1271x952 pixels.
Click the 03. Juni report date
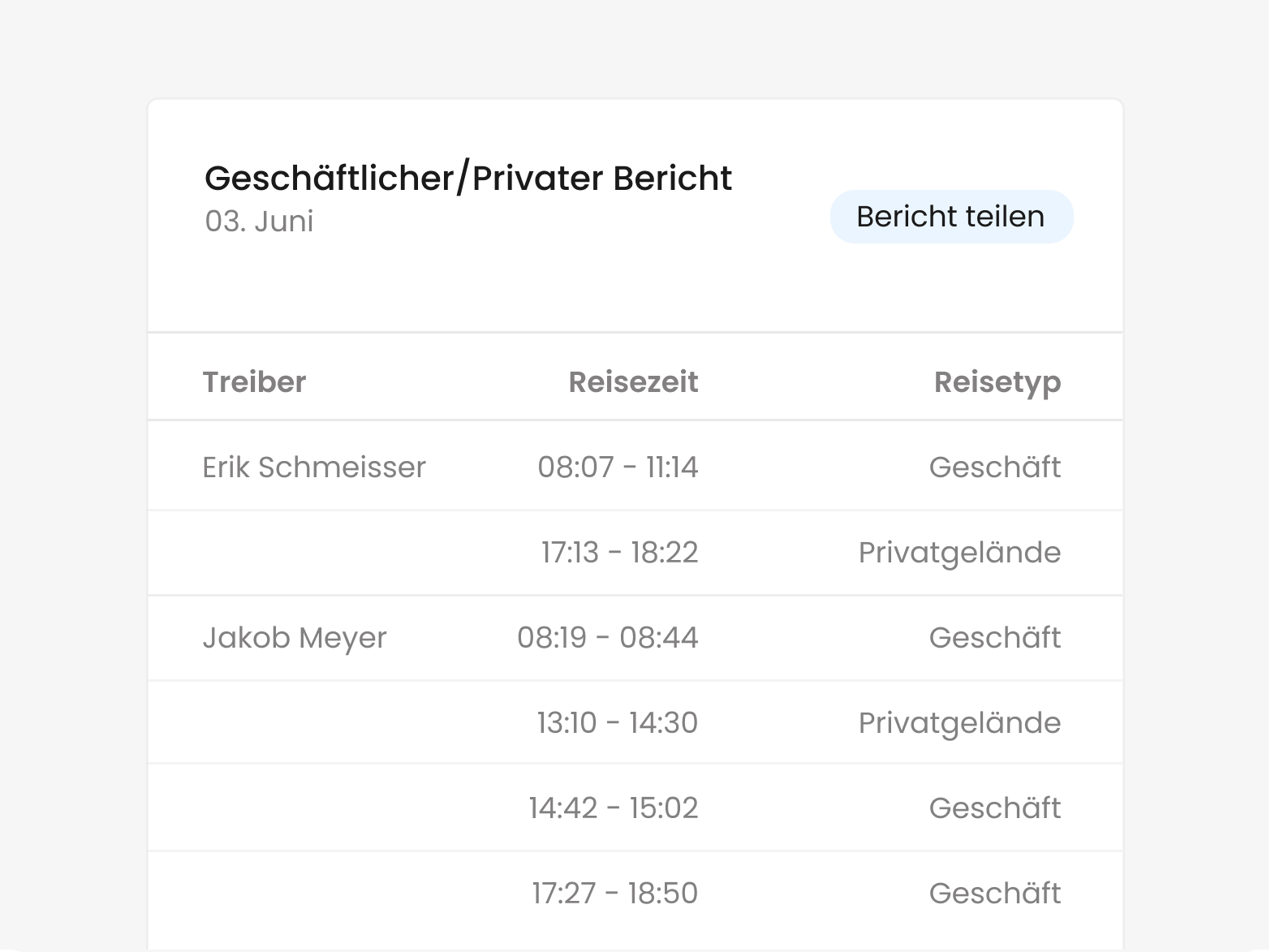point(259,222)
